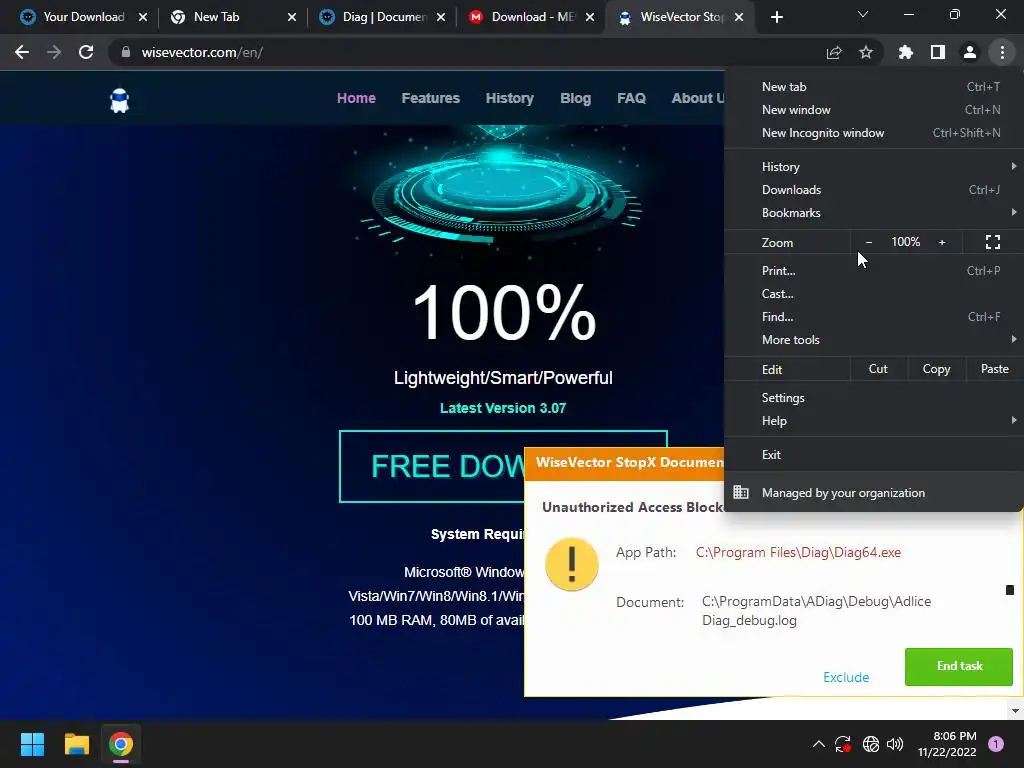Click Managed by your organization
Screen dimensions: 1024x768
pyautogui.click(x=874, y=492)
